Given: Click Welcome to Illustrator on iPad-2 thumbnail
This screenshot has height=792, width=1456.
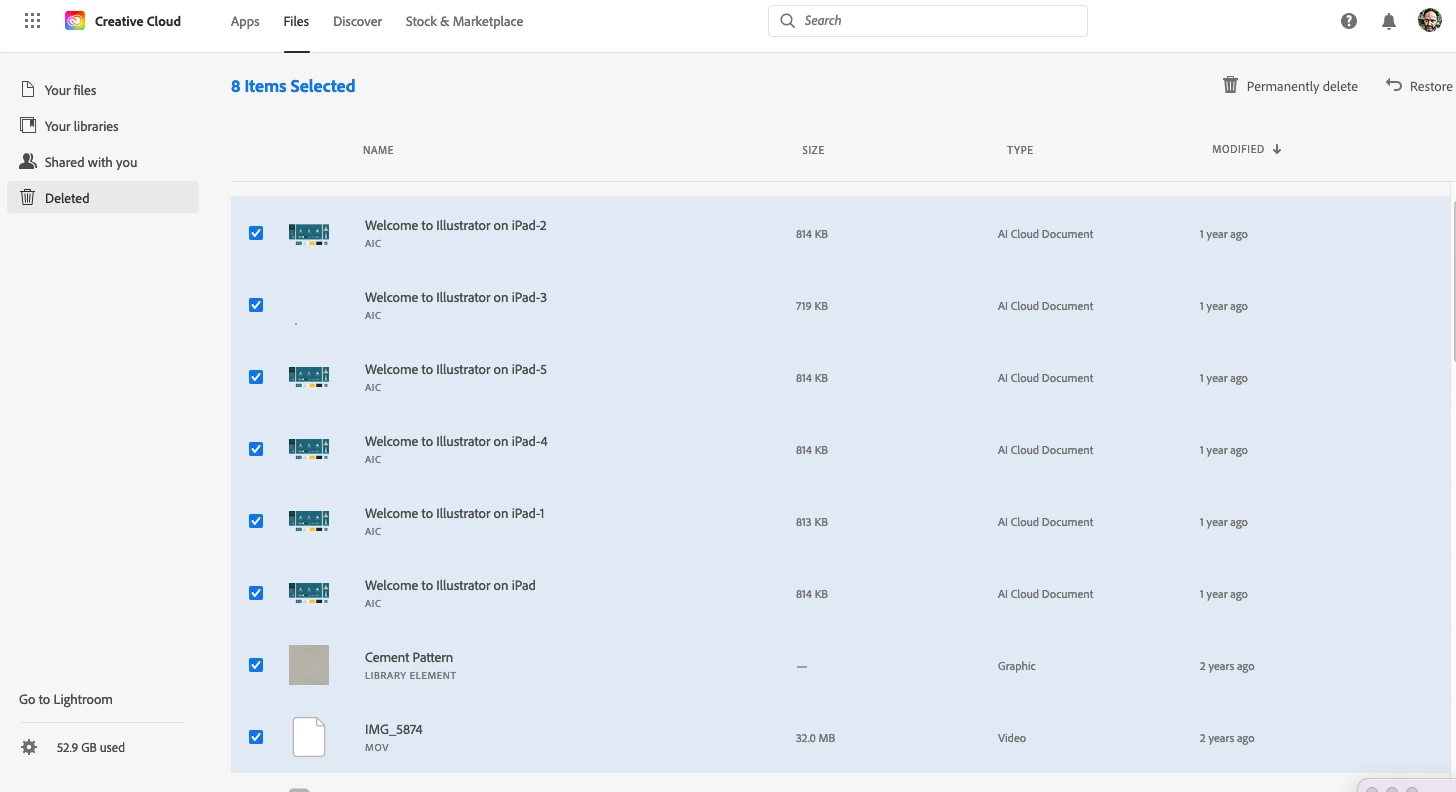Looking at the screenshot, I should click(309, 234).
